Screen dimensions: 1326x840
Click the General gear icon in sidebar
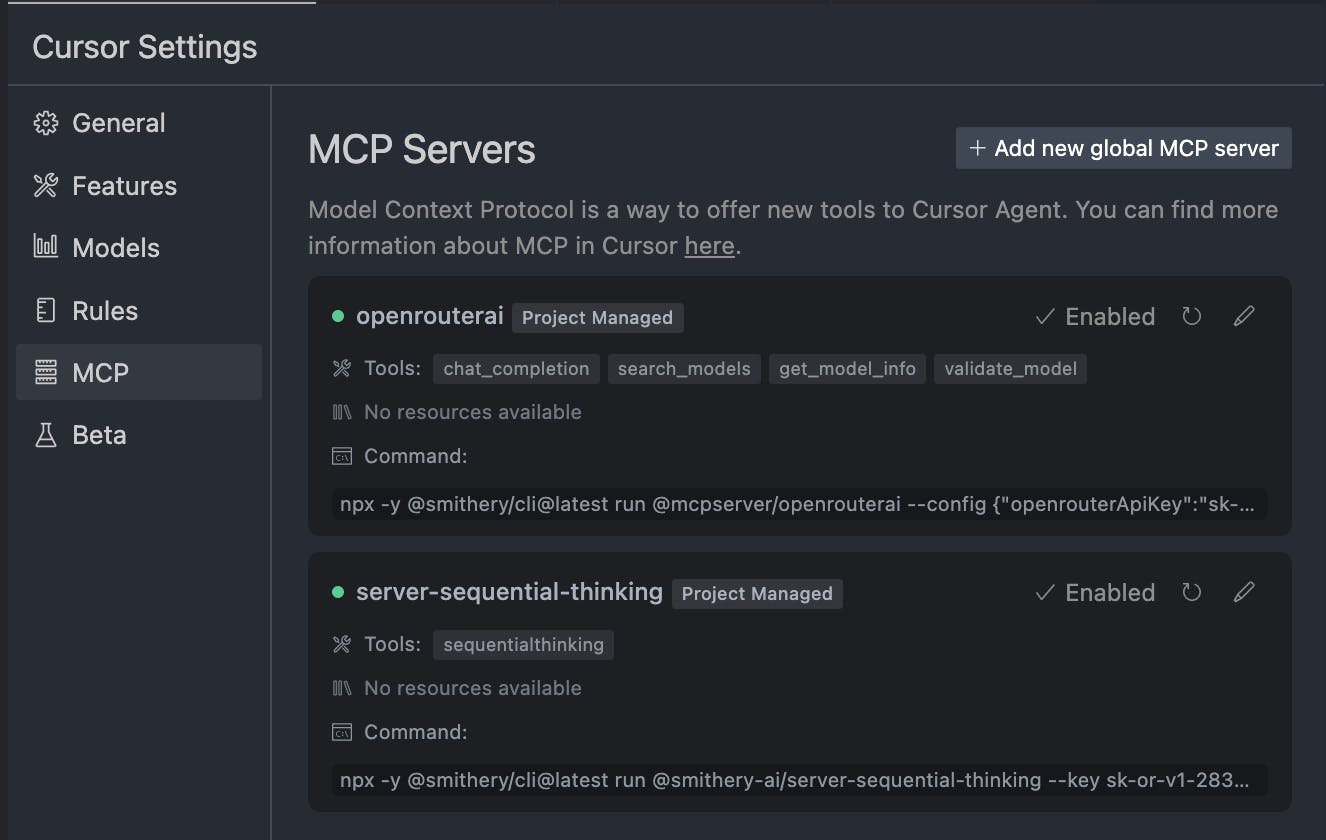(46, 123)
